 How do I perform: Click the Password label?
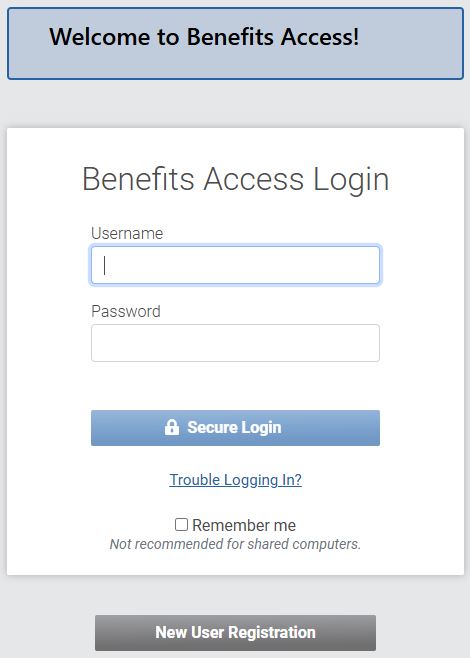(x=126, y=311)
